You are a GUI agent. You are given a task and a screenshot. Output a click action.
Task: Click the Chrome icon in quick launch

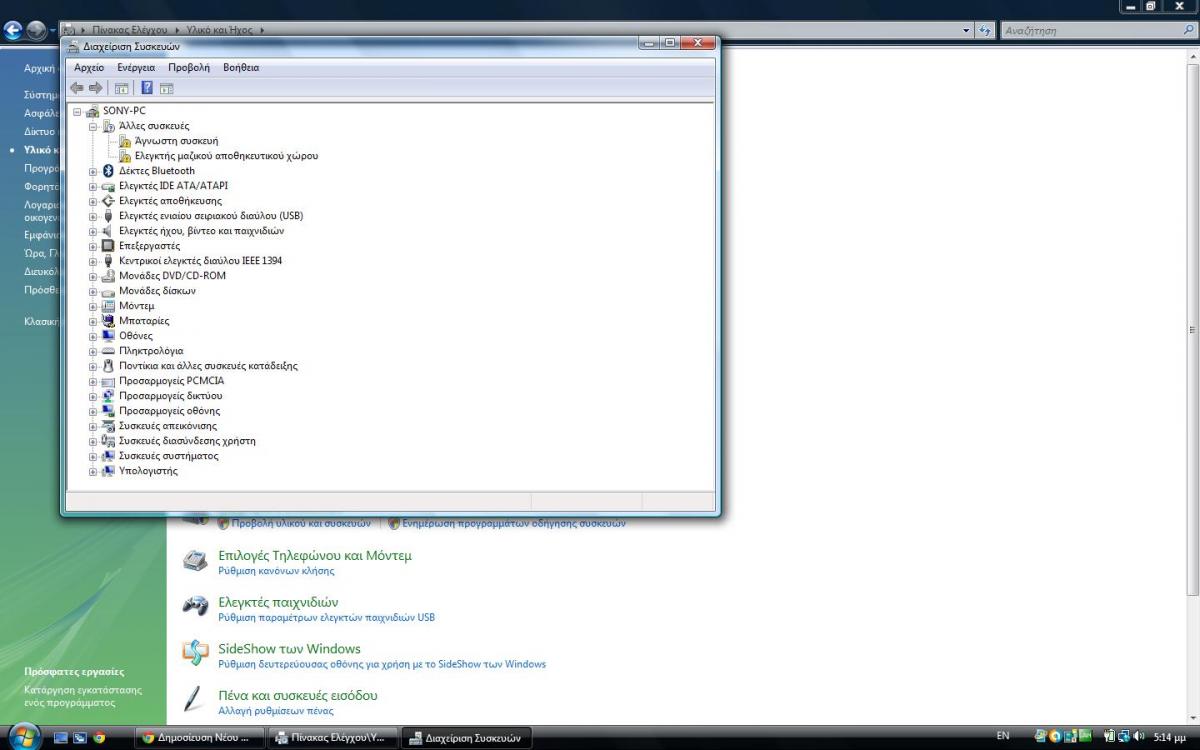[x=99, y=738]
